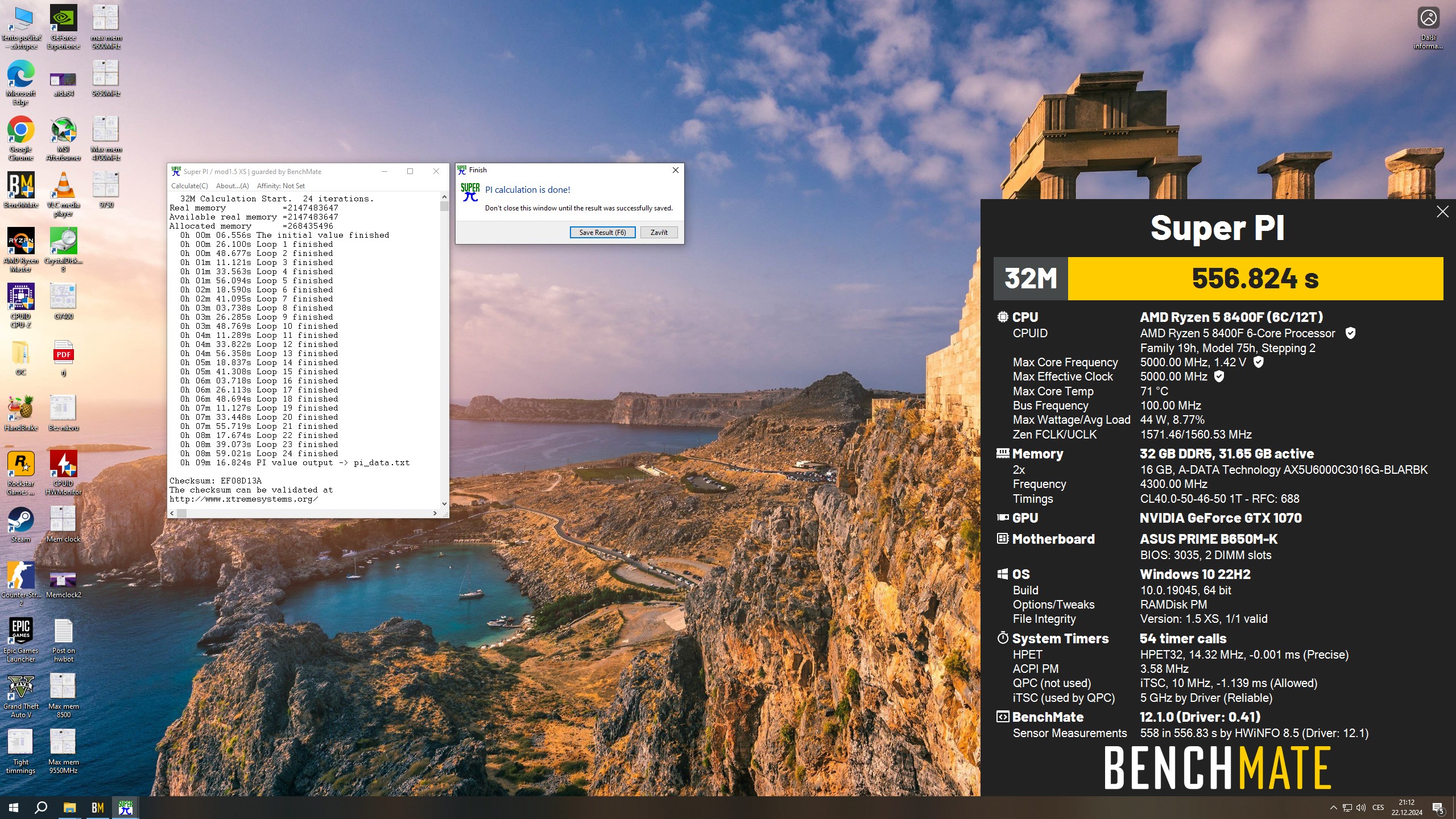Select the 'Mem clock' screenshot file
This screenshot has width=1456, height=819.
point(63,524)
